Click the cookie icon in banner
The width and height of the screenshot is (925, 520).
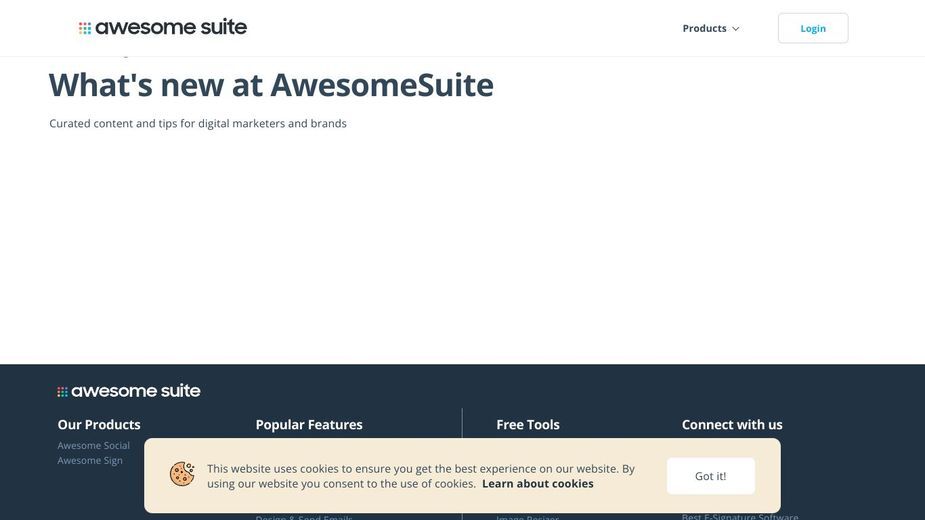pyautogui.click(x=182, y=474)
